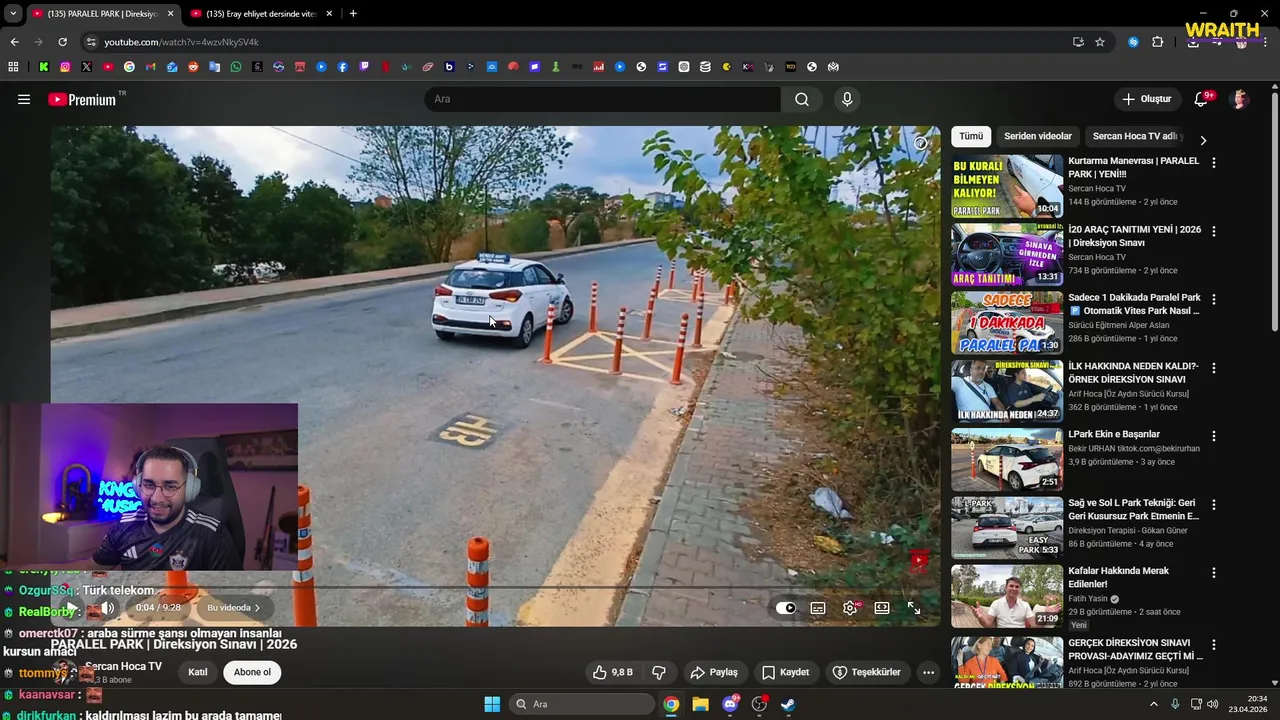1280x720 pixels.
Task: Open options for Sağ ve Sol L Park video
Action: click(1214, 505)
